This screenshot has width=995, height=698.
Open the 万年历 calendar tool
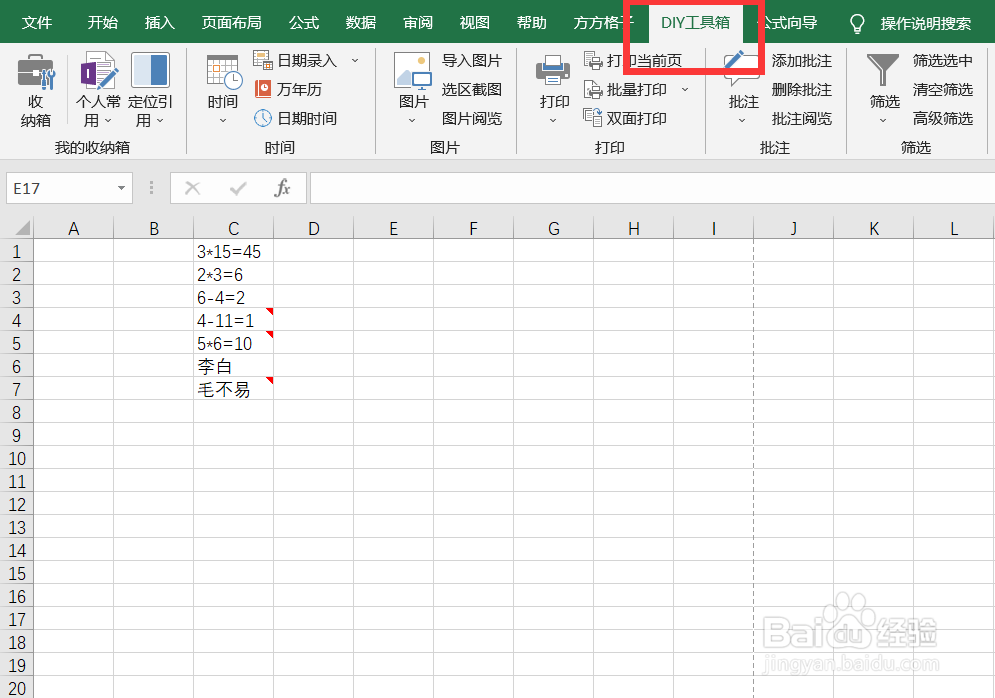pos(263,89)
